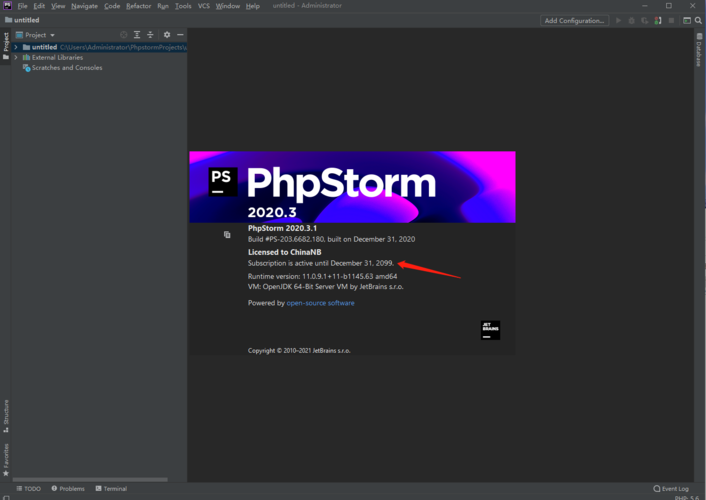Screen dimensions: 706x500
Task: Click untitled in navigation bar breadcrumb
Action: (x=22, y=20)
